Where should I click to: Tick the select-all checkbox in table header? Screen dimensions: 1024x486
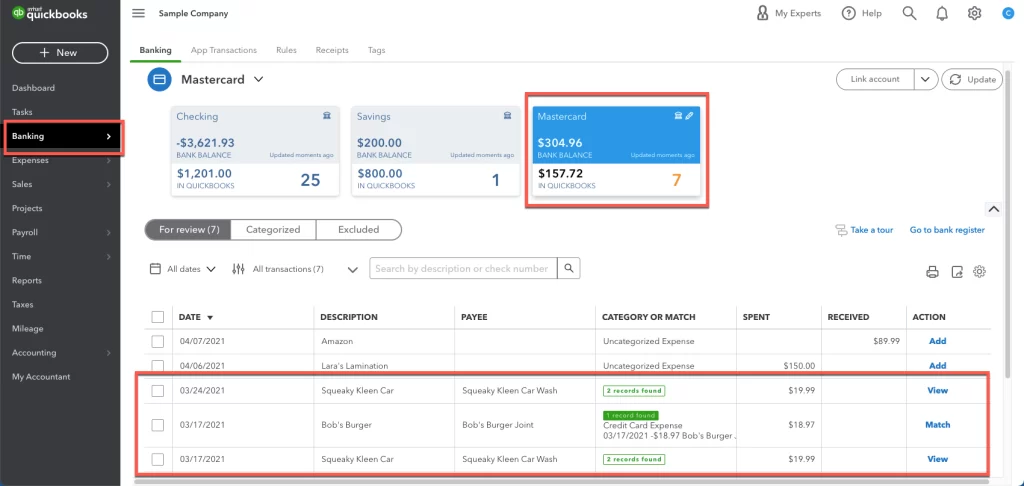157,317
